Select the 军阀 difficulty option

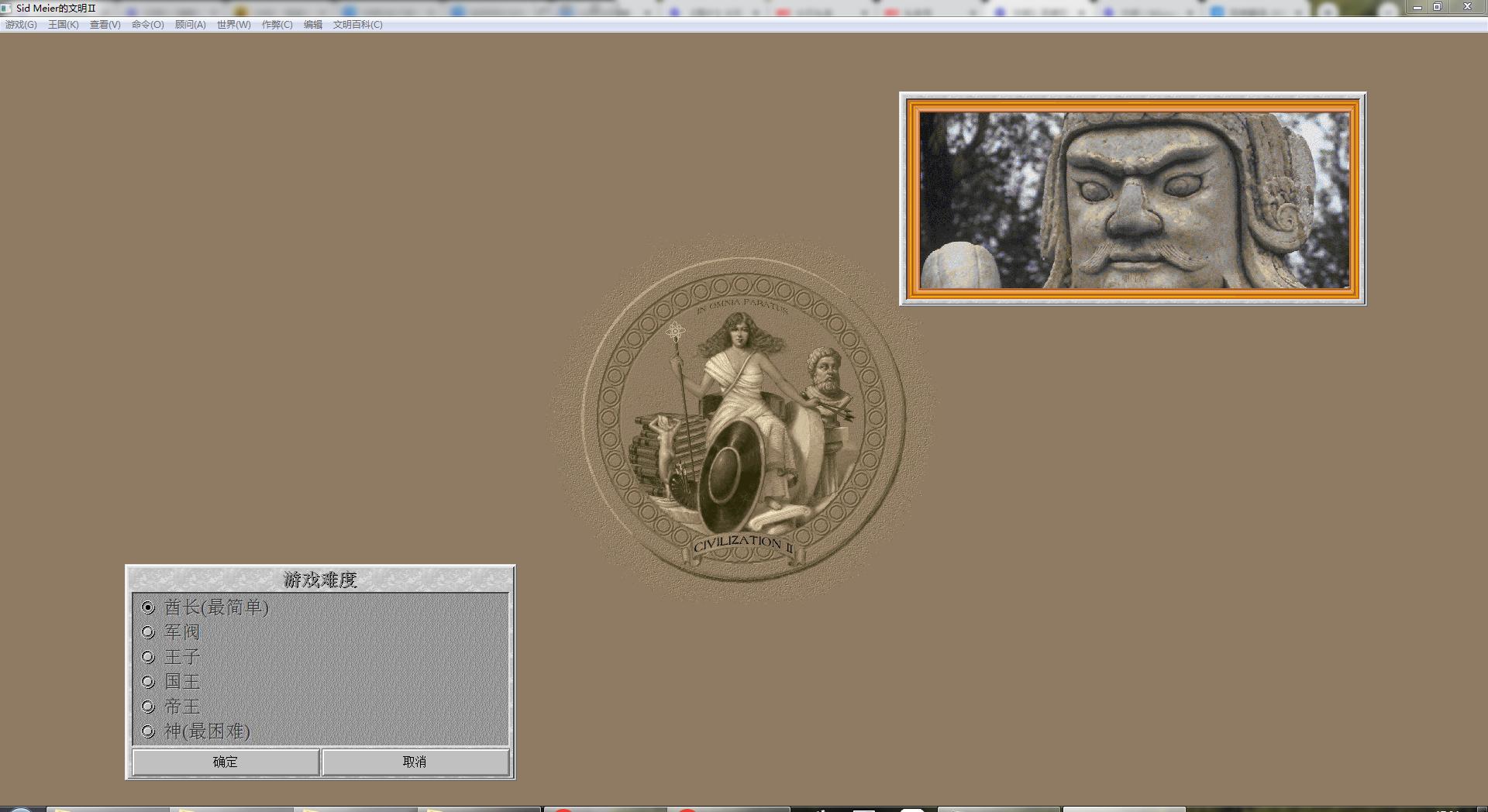click(149, 632)
